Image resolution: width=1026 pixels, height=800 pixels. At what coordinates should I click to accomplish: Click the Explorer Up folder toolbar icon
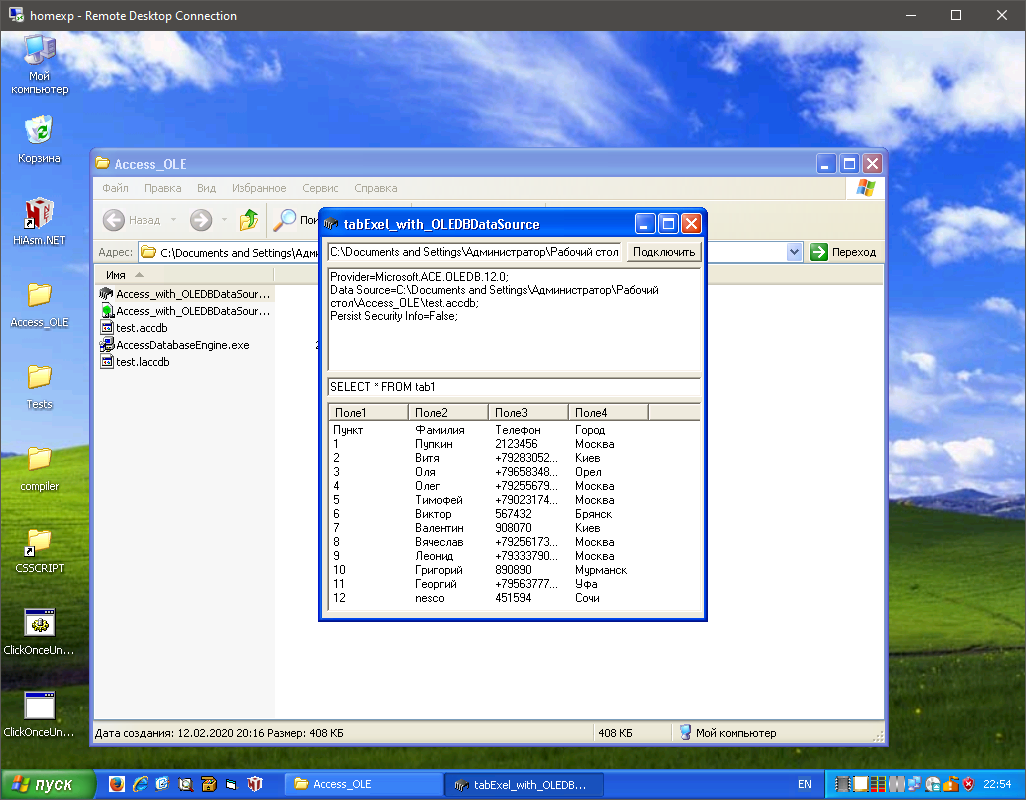pos(249,220)
